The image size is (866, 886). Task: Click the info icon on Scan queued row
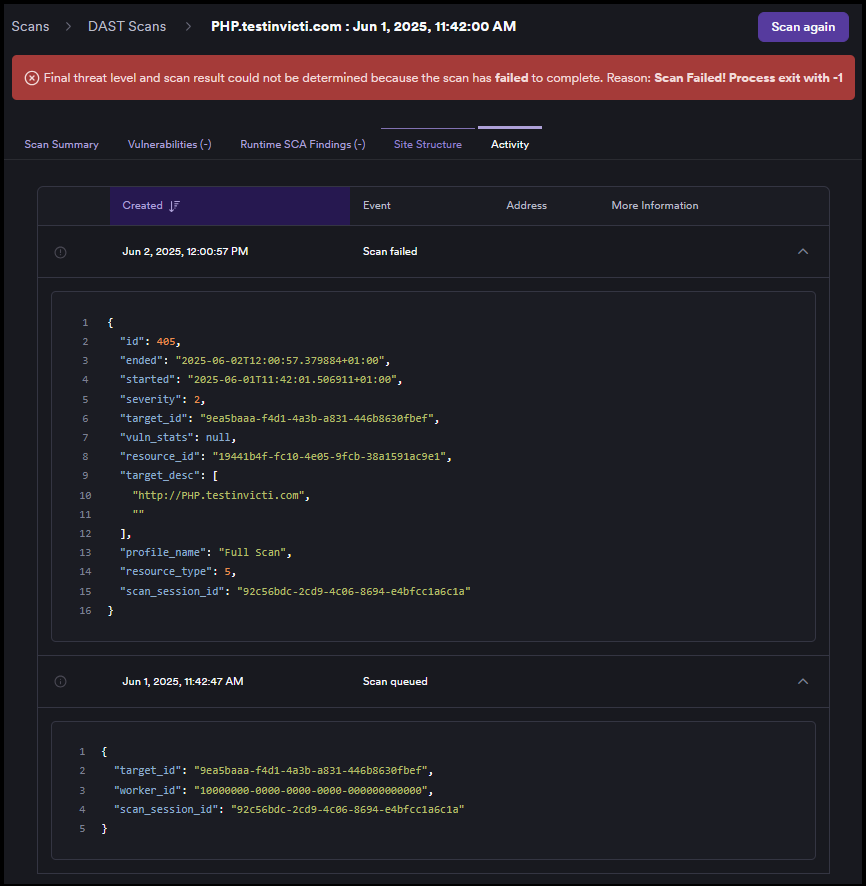click(x=60, y=681)
